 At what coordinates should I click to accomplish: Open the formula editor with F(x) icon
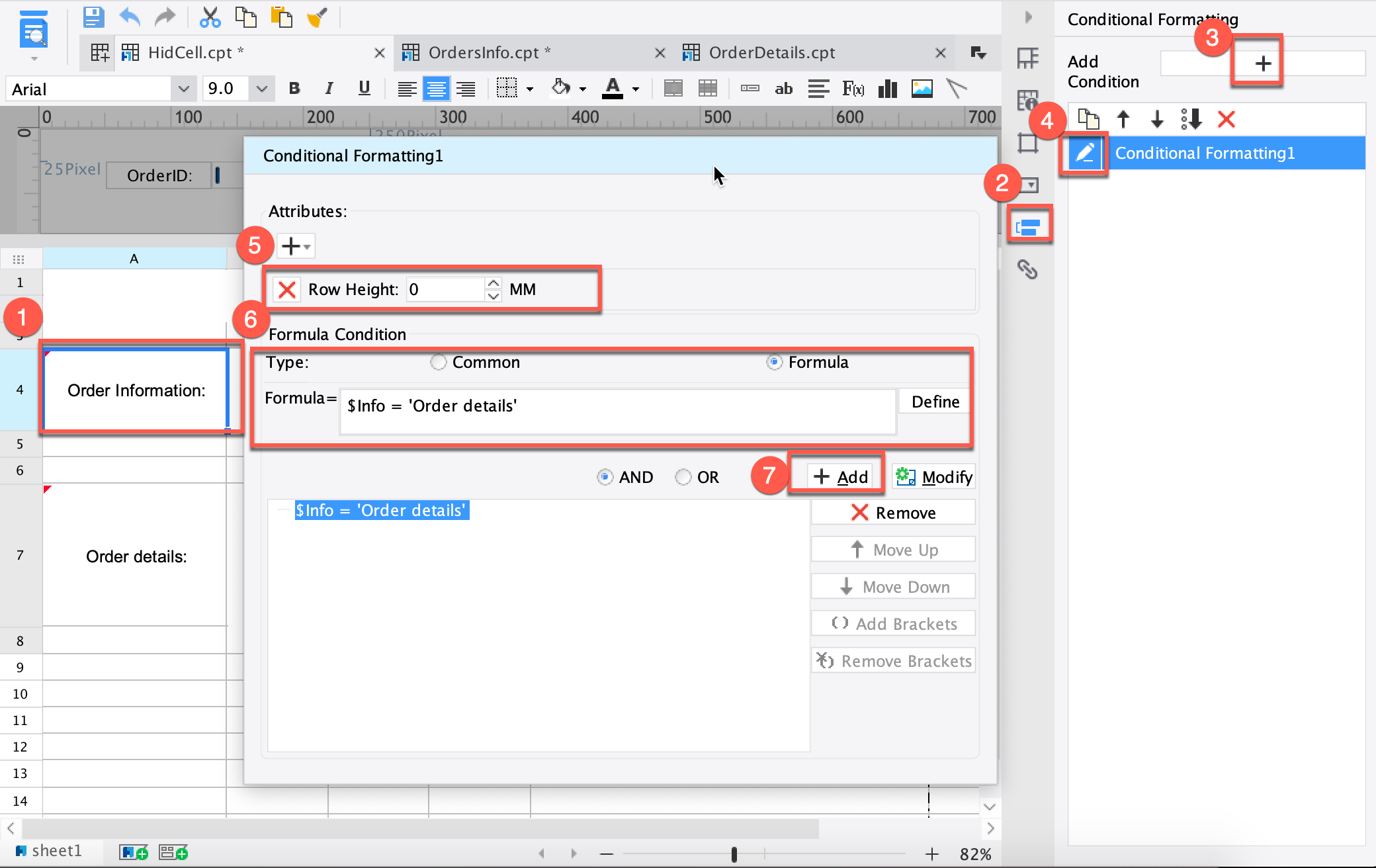(853, 88)
